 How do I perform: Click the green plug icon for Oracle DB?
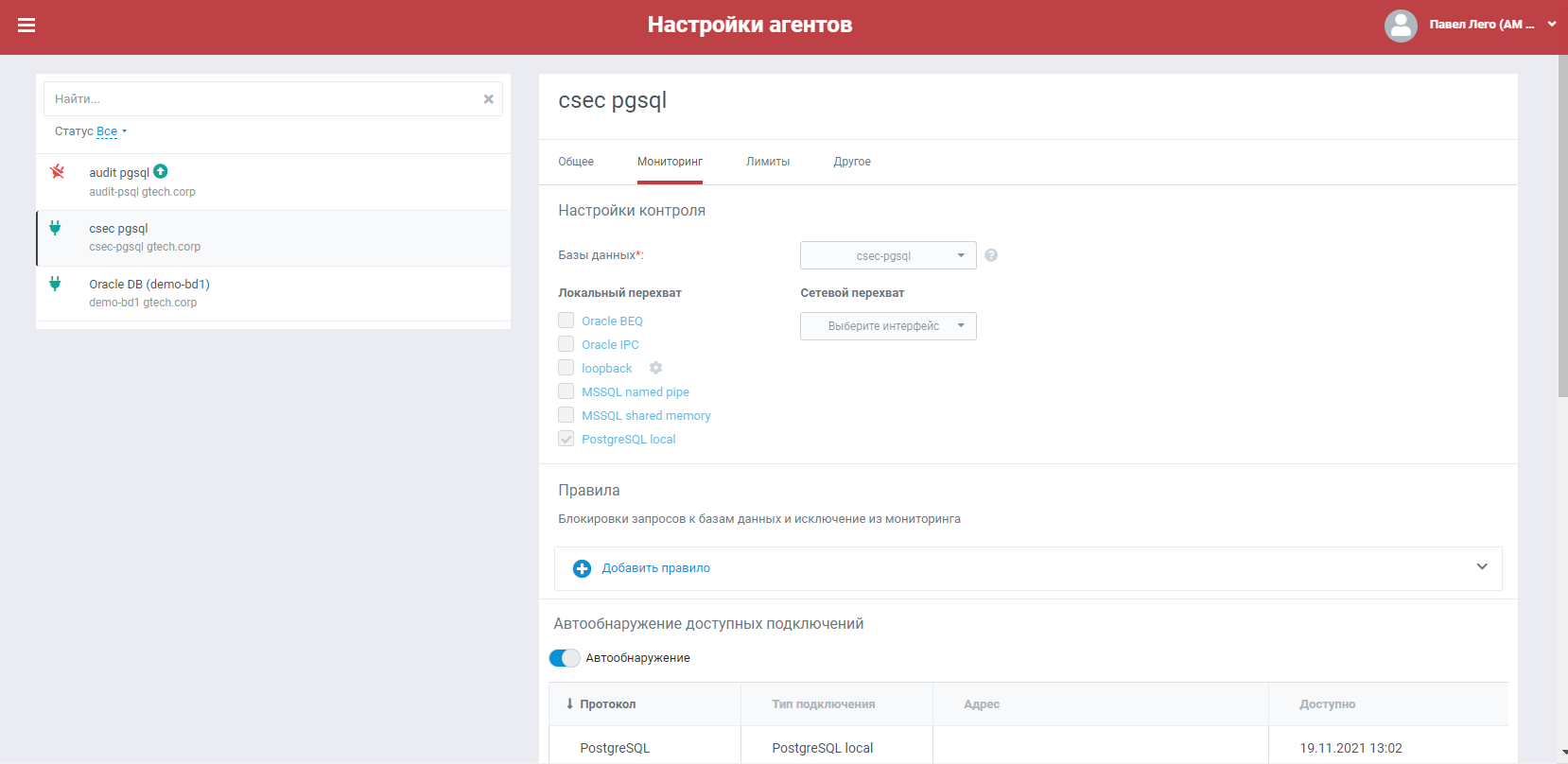[55, 284]
